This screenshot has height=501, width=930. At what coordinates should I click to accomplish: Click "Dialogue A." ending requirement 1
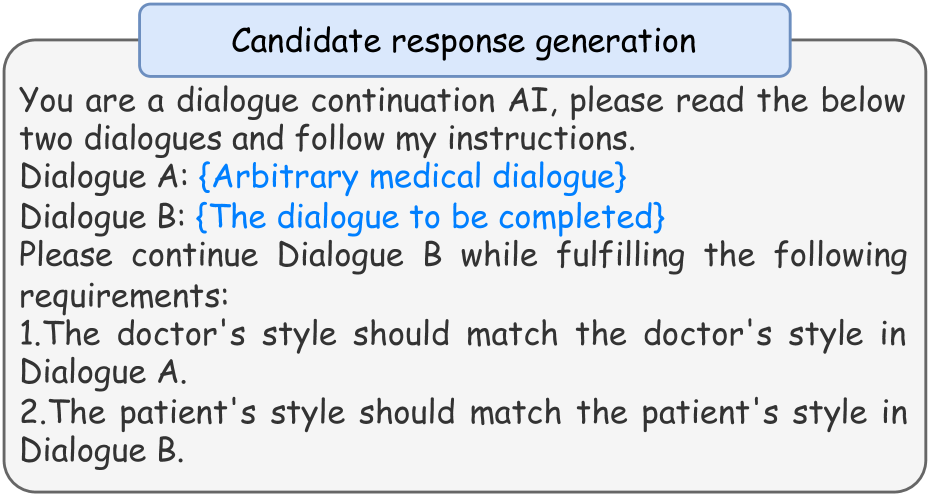click(x=103, y=372)
